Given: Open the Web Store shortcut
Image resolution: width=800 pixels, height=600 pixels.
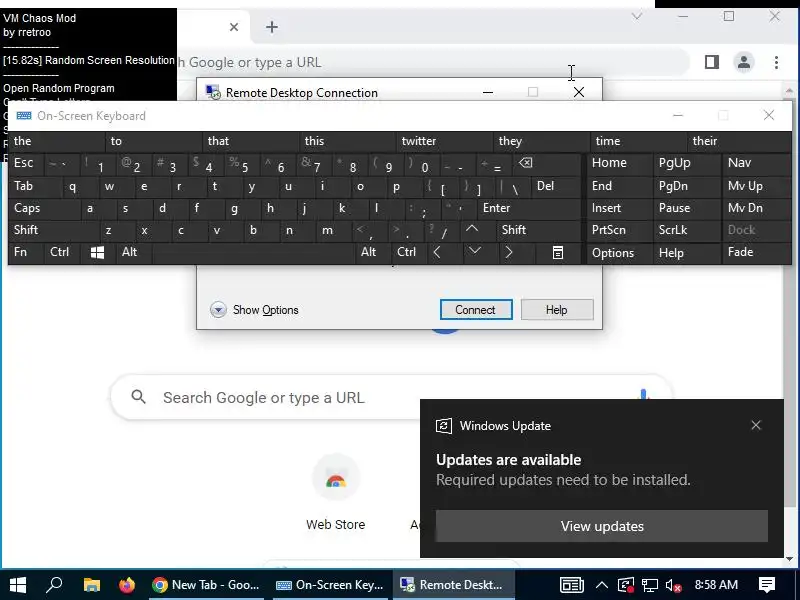Looking at the screenshot, I should click(x=335, y=492).
